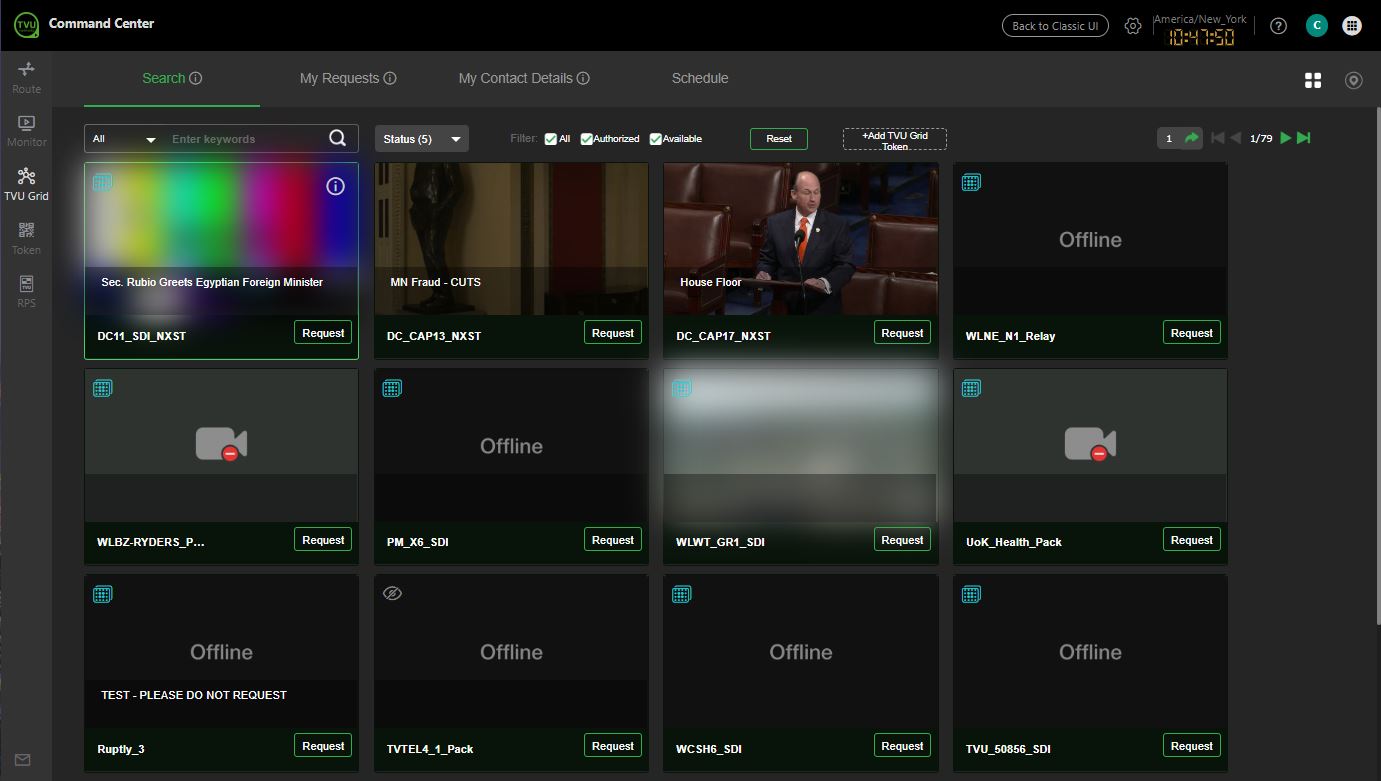Disable the Available filter checkbox

coord(656,138)
